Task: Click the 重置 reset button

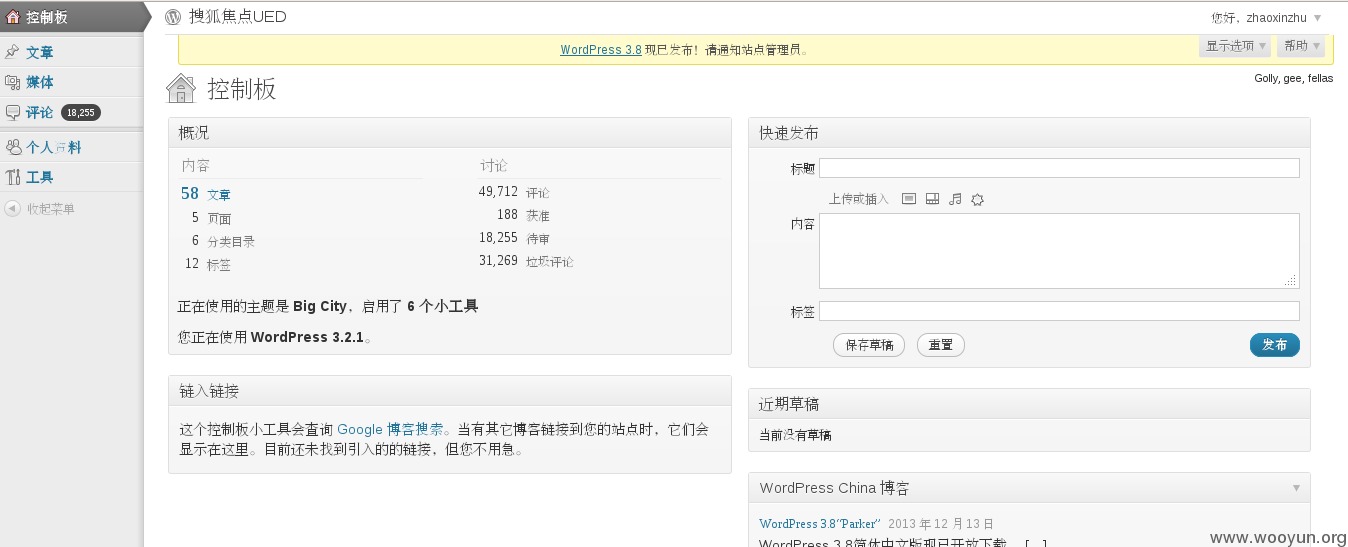Action: point(941,345)
